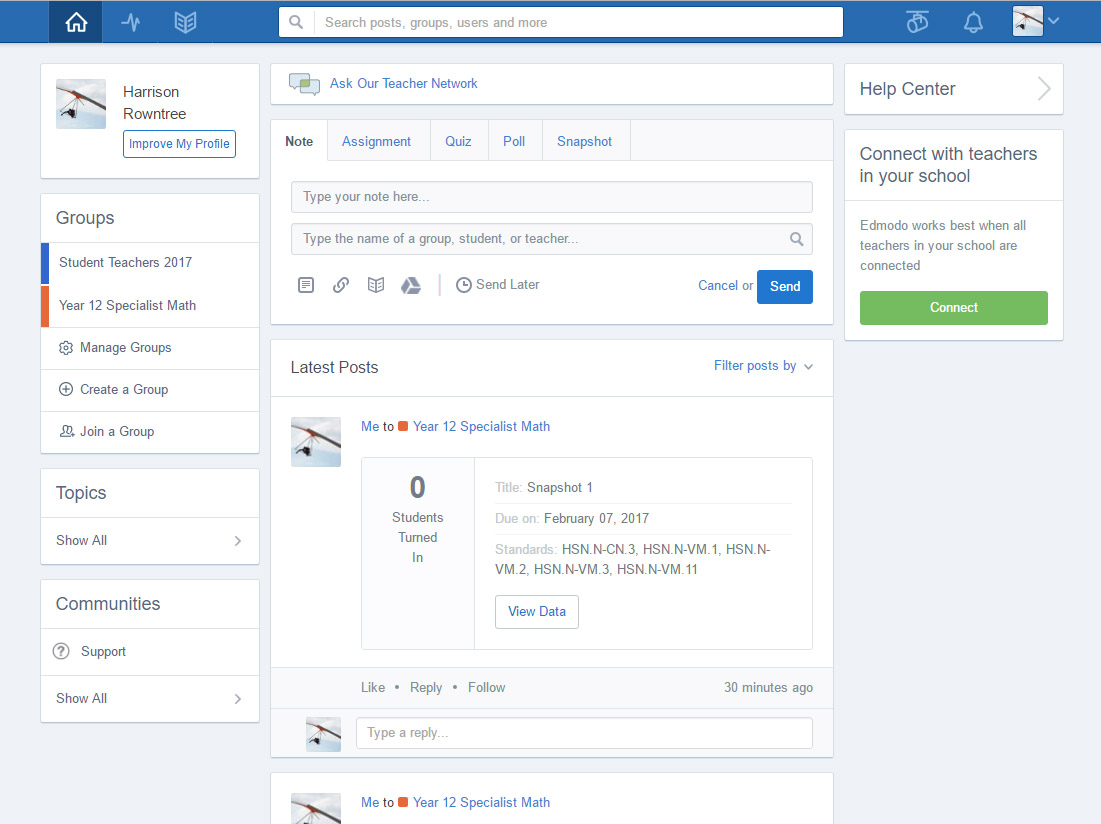This screenshot has height=824, width=1101.
Task: Click the author avatar on first post
Action: tap(316, 442)
